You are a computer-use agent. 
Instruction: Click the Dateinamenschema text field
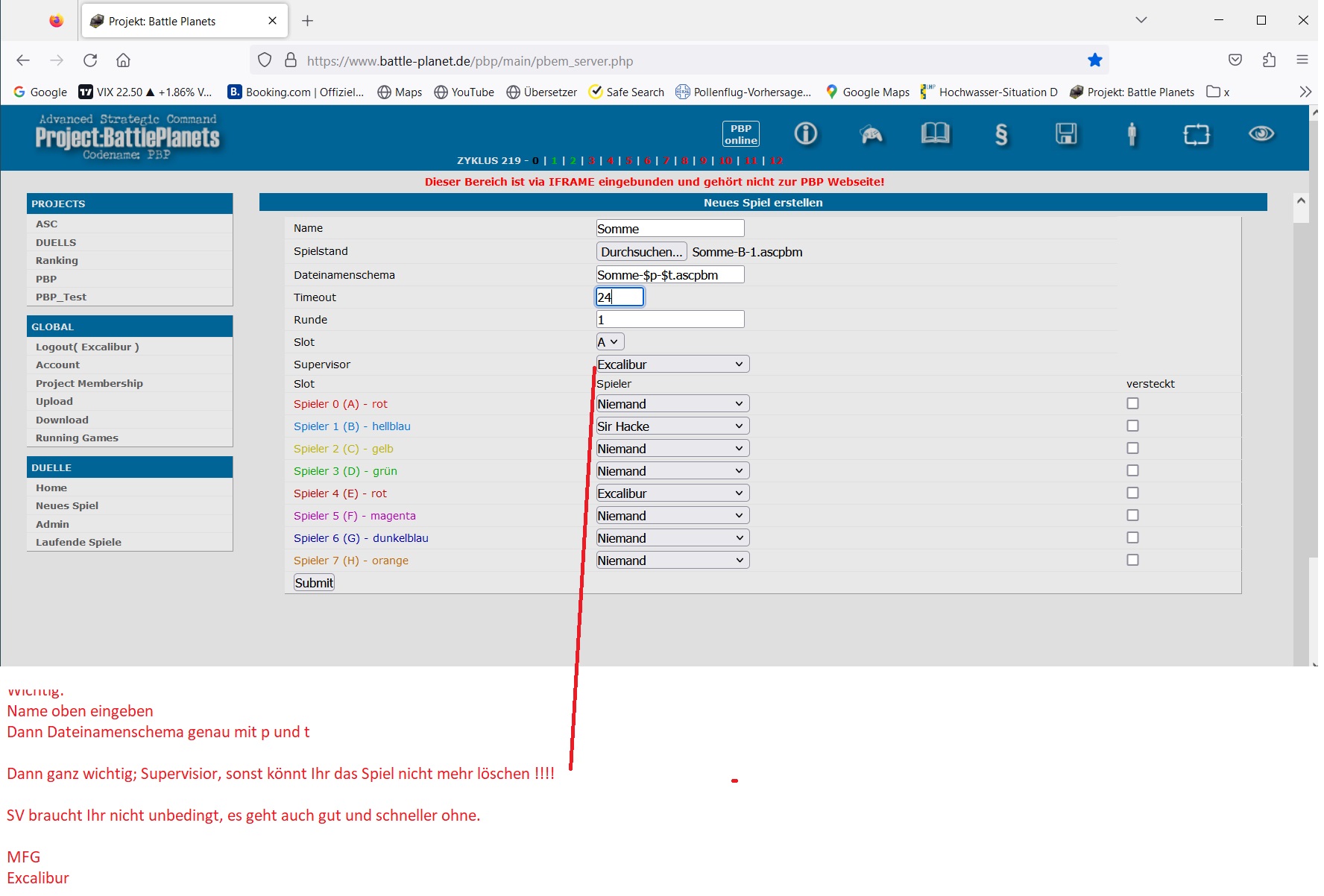pyautogui.click(x=669, y=275)
